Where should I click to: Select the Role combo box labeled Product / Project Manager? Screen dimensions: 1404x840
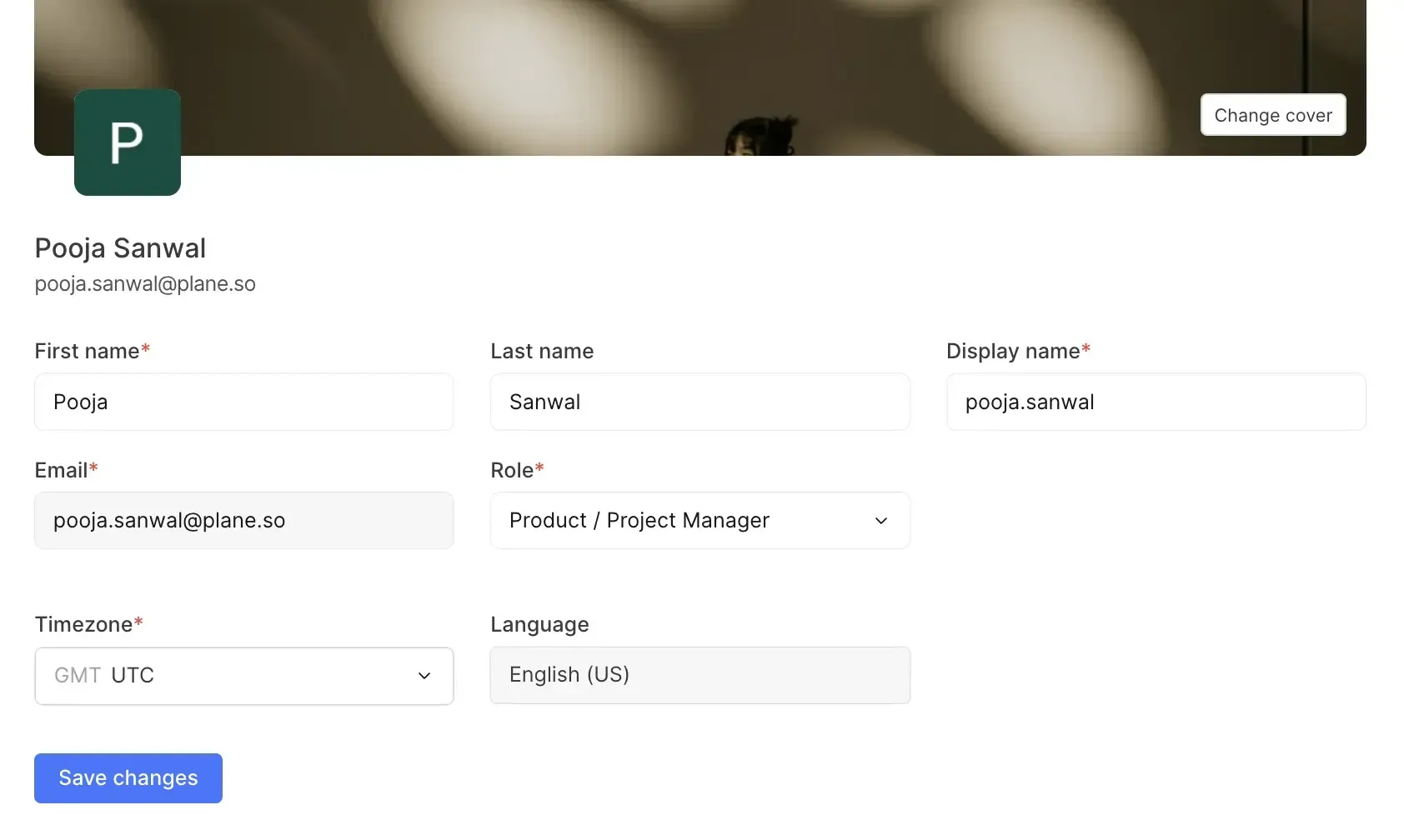click(699, 520)
